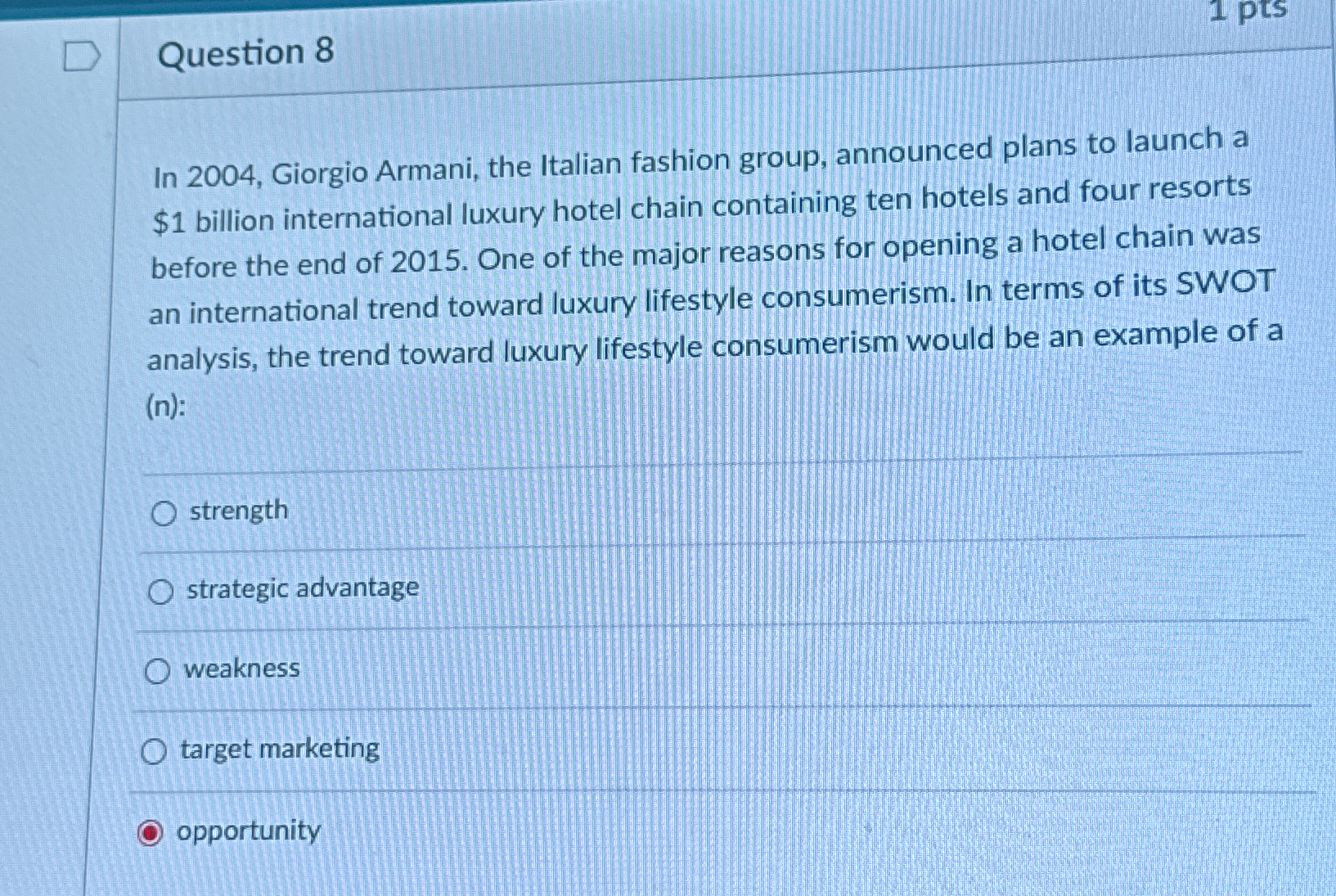The width and height of the screenshot is (1336, 896).
Task: Click the empty strength radio circle
Action: coord(164,512)
